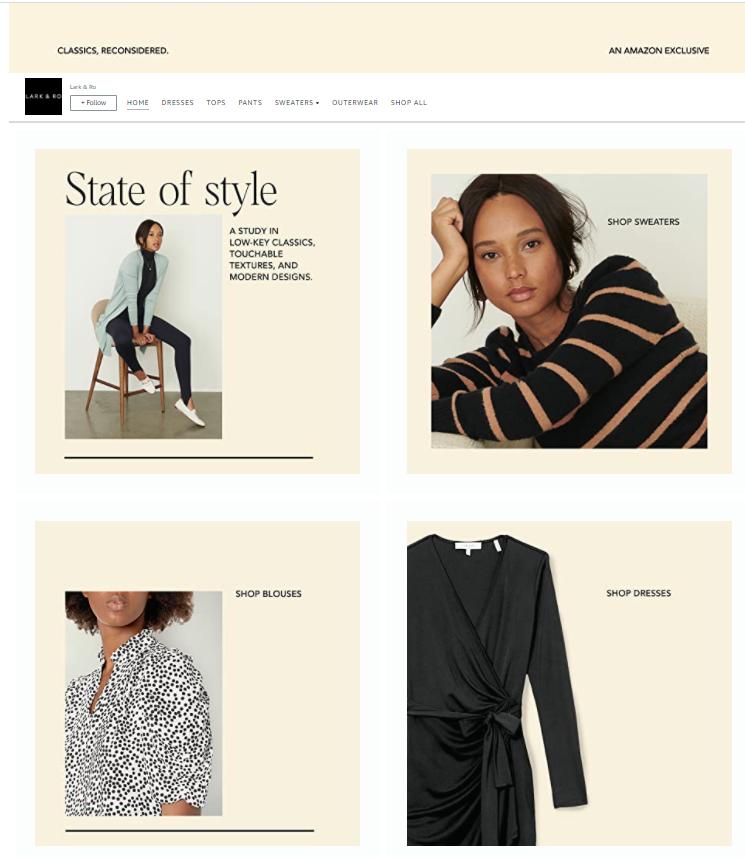745x857 pixels.
Task: Open the polka dot blouse photo
Action: coord(143,703)
